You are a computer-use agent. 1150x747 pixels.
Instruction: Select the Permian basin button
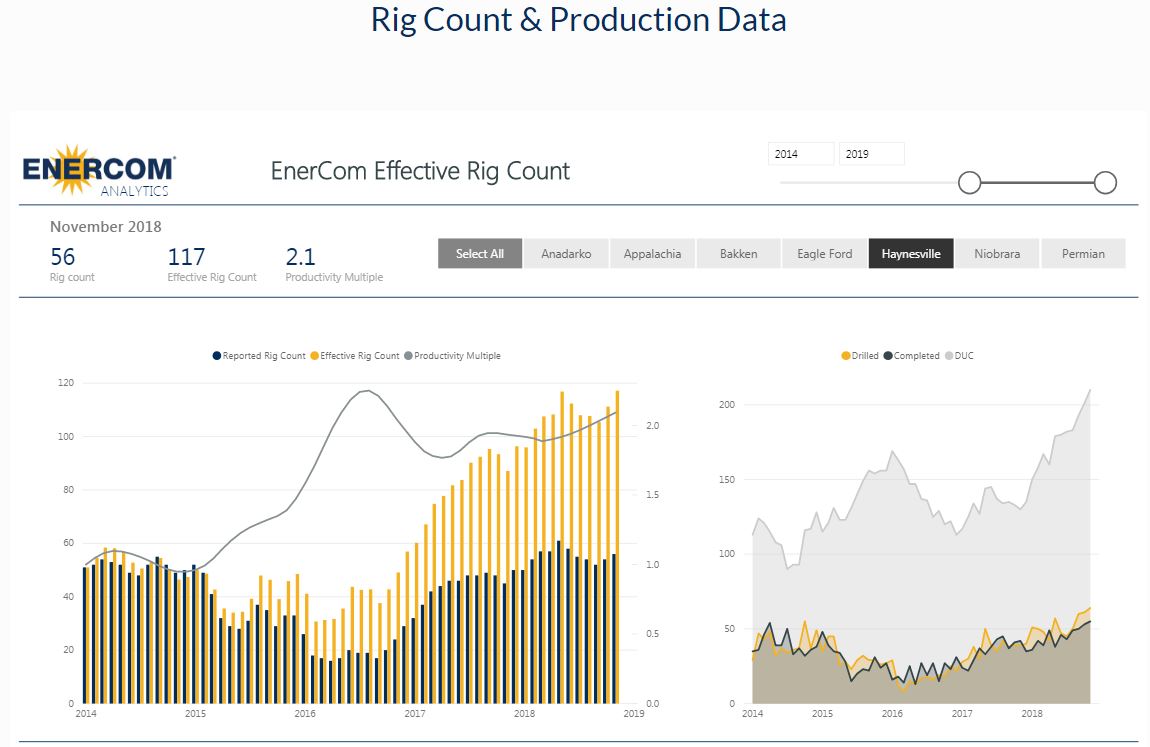tap(1083, 254)
